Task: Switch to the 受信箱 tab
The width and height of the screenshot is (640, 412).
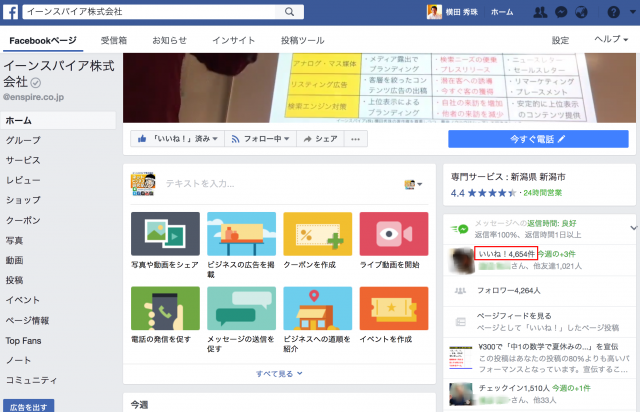Action: click(x=114, y=40)
